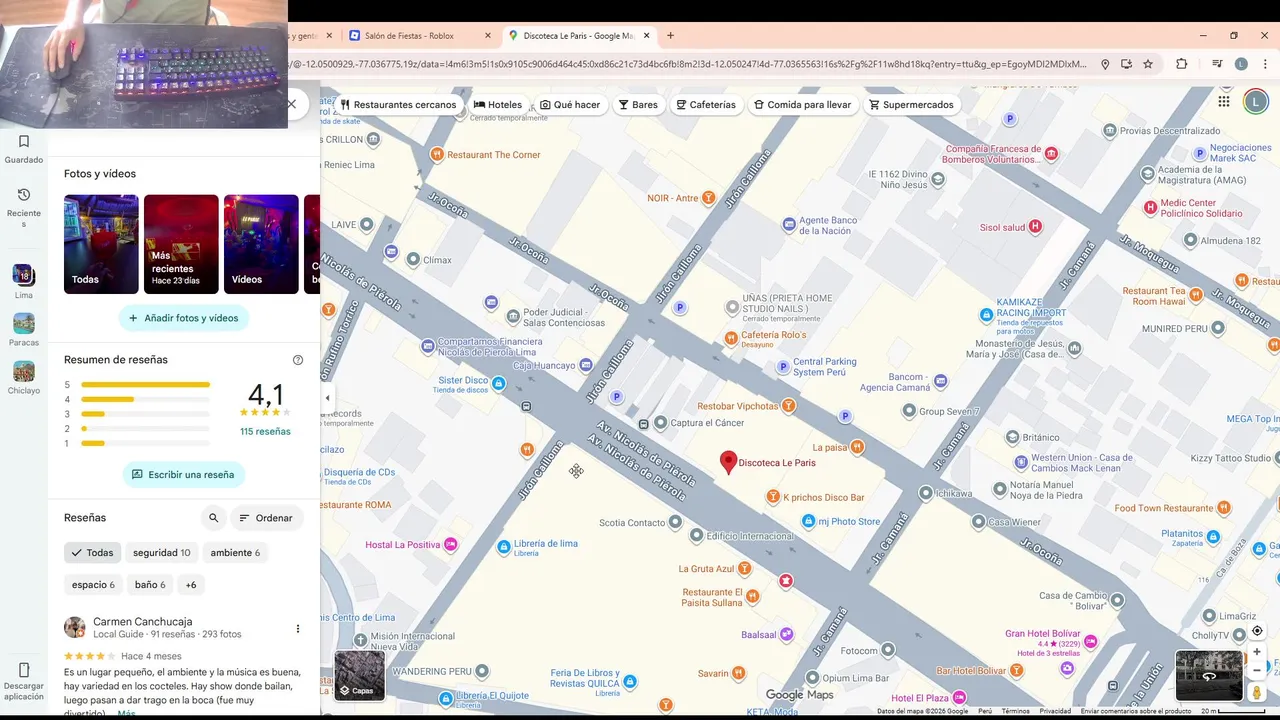This screenshot has height=720, width=1280.
Task: Click Enviar comentarios sobre el producto link
Action: (x=1136, y=711)
